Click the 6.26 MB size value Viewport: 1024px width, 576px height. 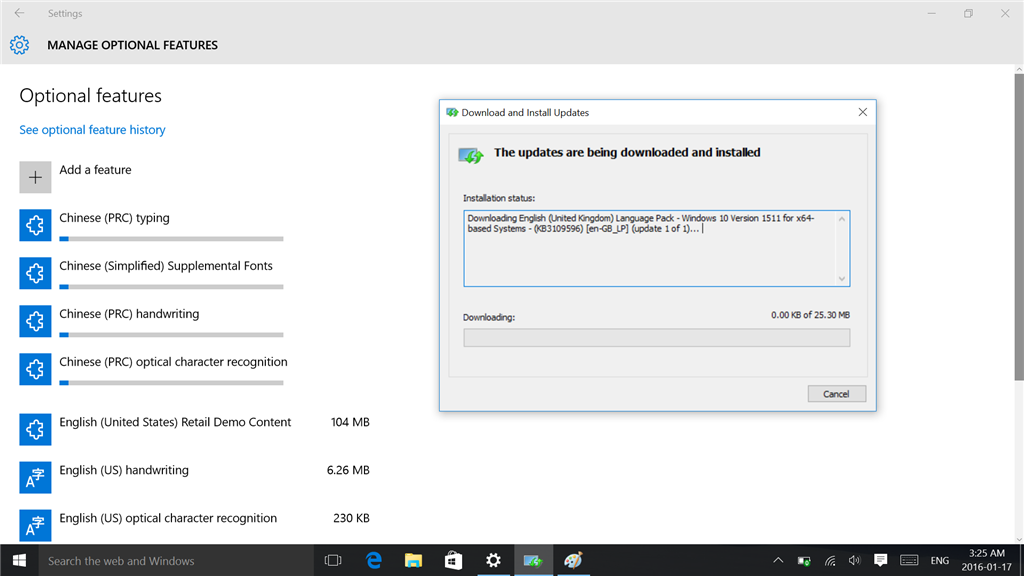(348, 470)
